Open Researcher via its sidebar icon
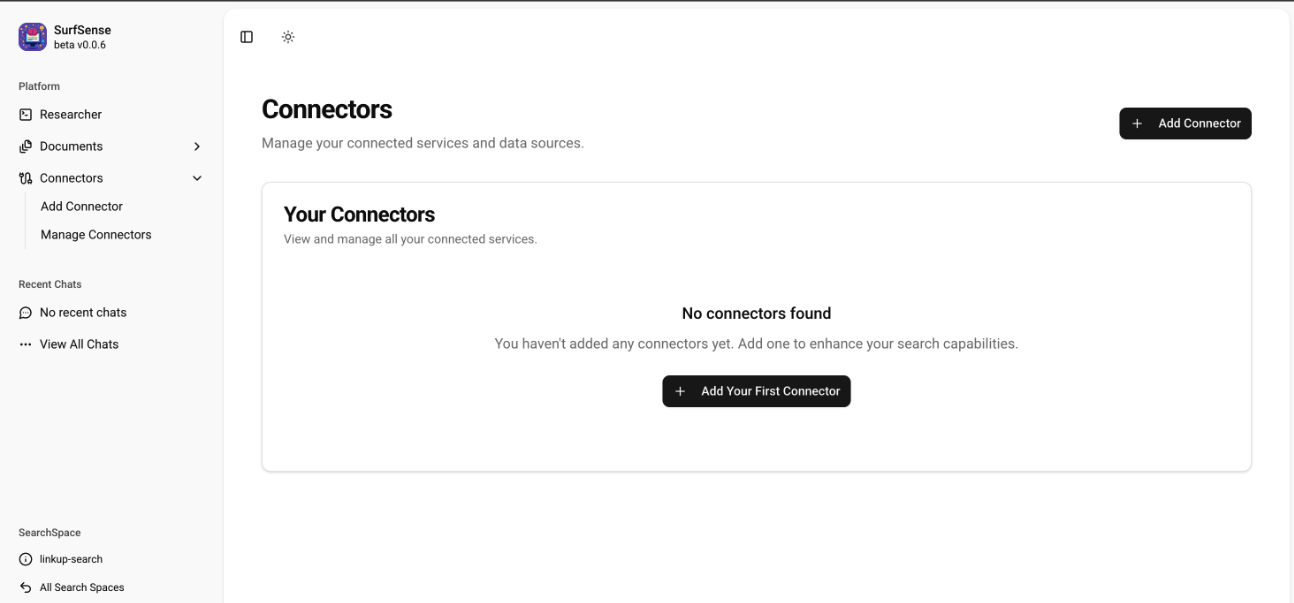Viewport: 1294px width, 603px height. 25,114
